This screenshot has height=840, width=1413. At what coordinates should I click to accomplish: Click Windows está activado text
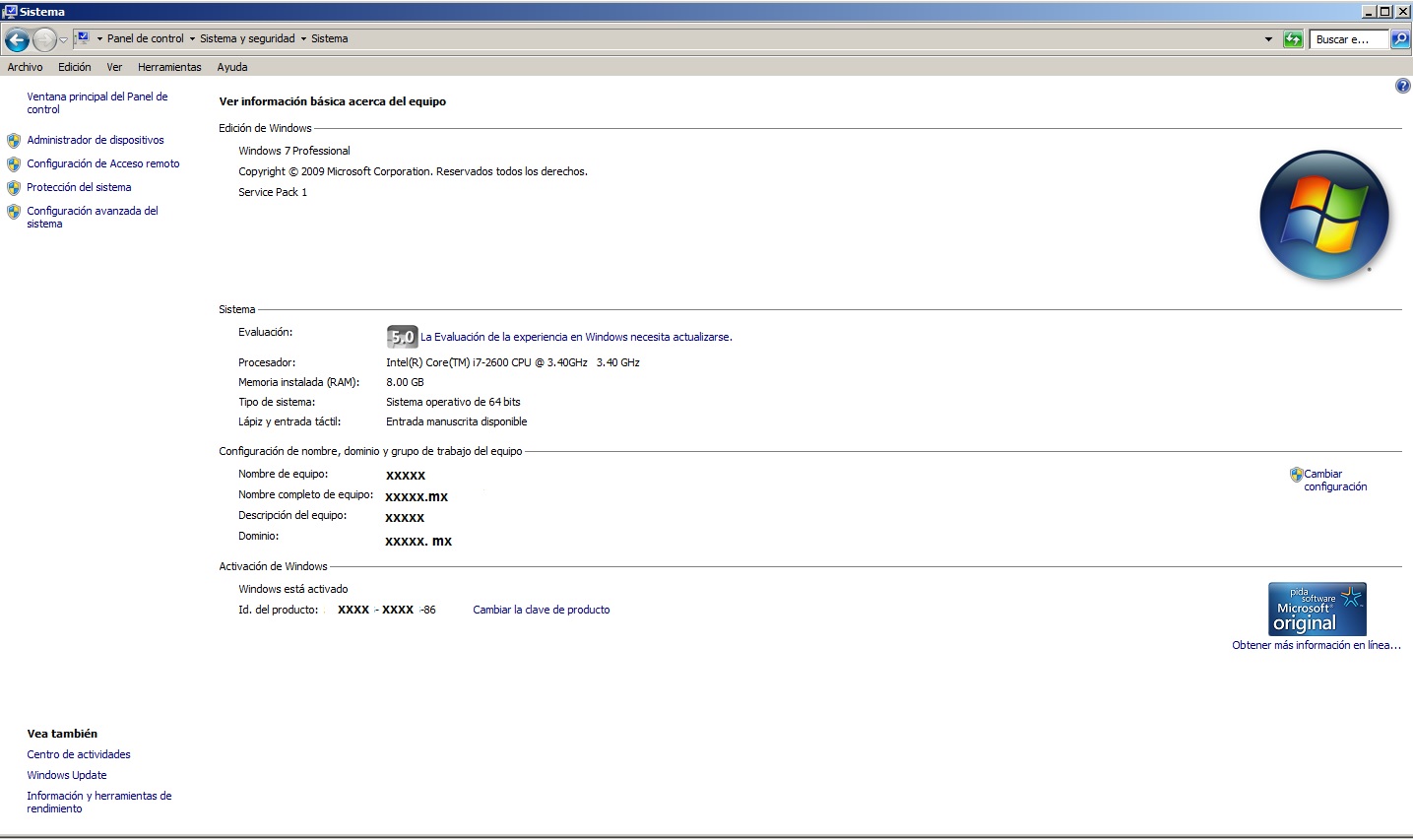(x=293, y=589)
